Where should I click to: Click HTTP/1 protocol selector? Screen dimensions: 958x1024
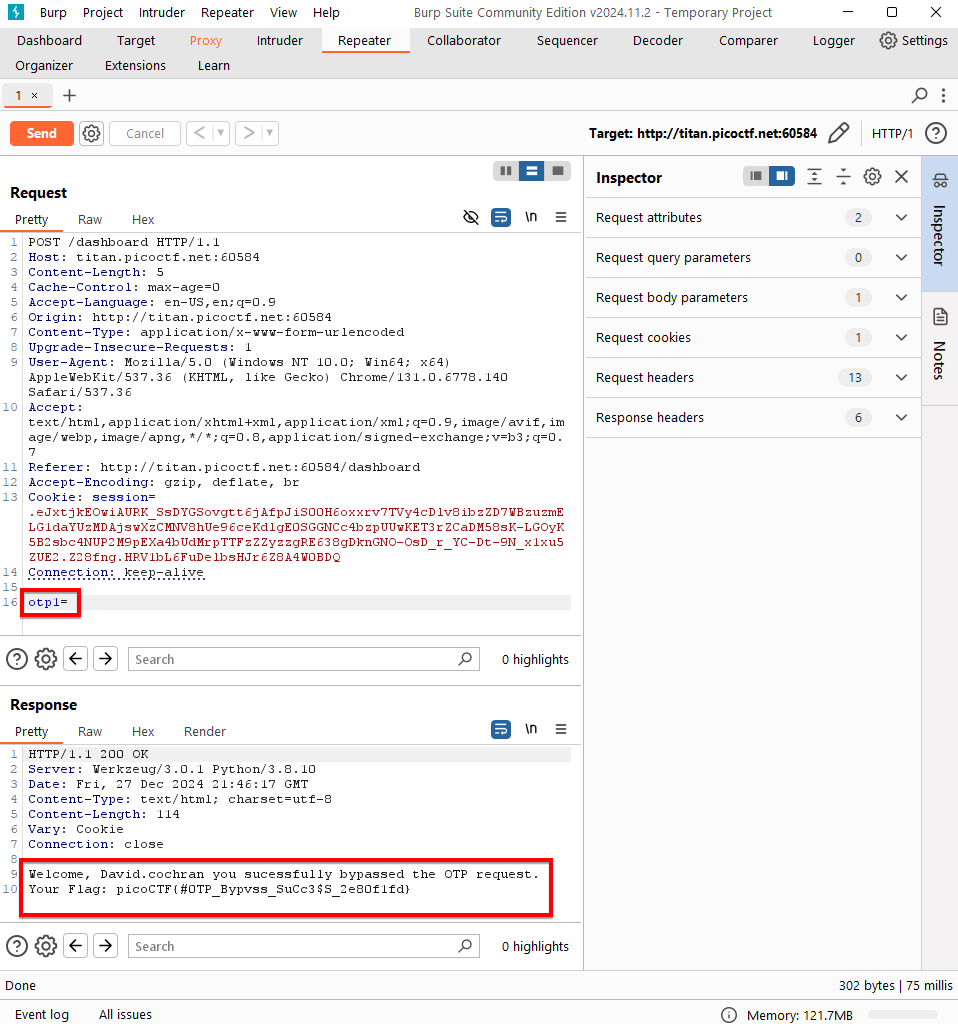pos(892,133)
